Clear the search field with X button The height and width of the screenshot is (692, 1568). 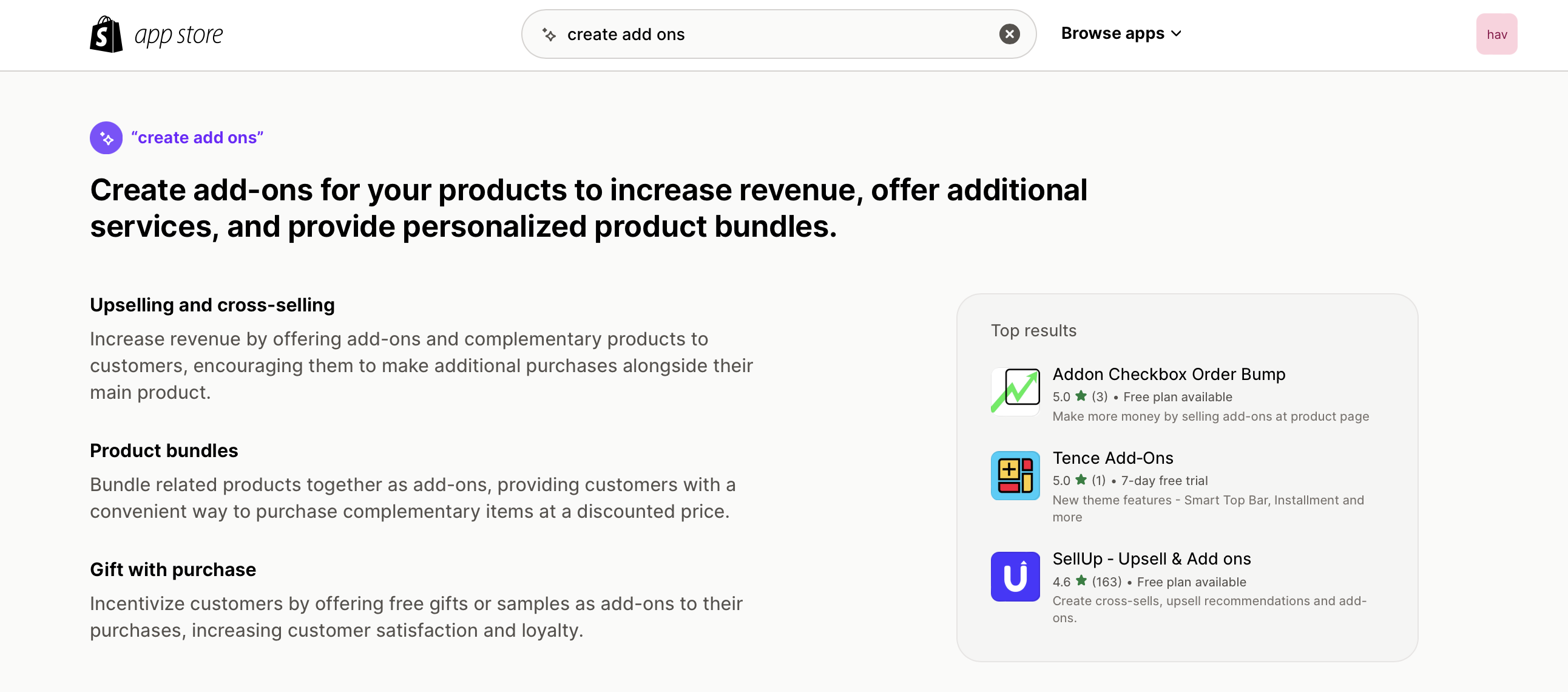click(x=1009, y=34)
